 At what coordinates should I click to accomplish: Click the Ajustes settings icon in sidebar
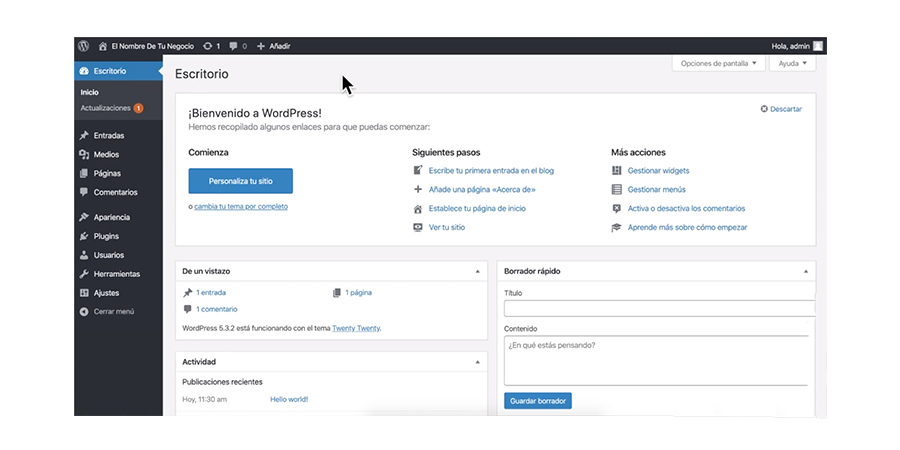tap(84, 293)
